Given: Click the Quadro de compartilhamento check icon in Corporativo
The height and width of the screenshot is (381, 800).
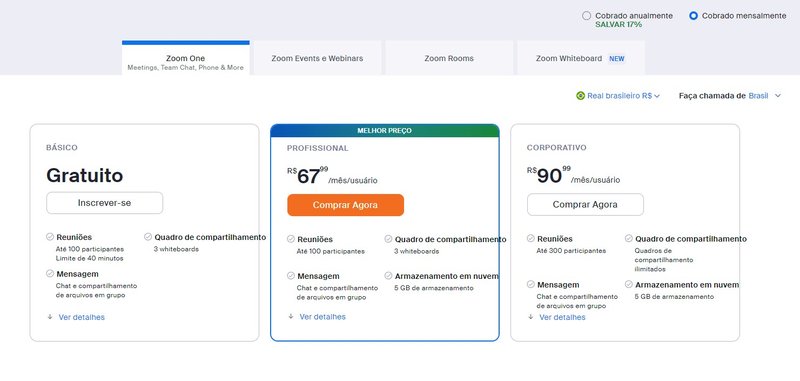Looking at the screenshot, I should pyautogui.click(x=629, y=238).
